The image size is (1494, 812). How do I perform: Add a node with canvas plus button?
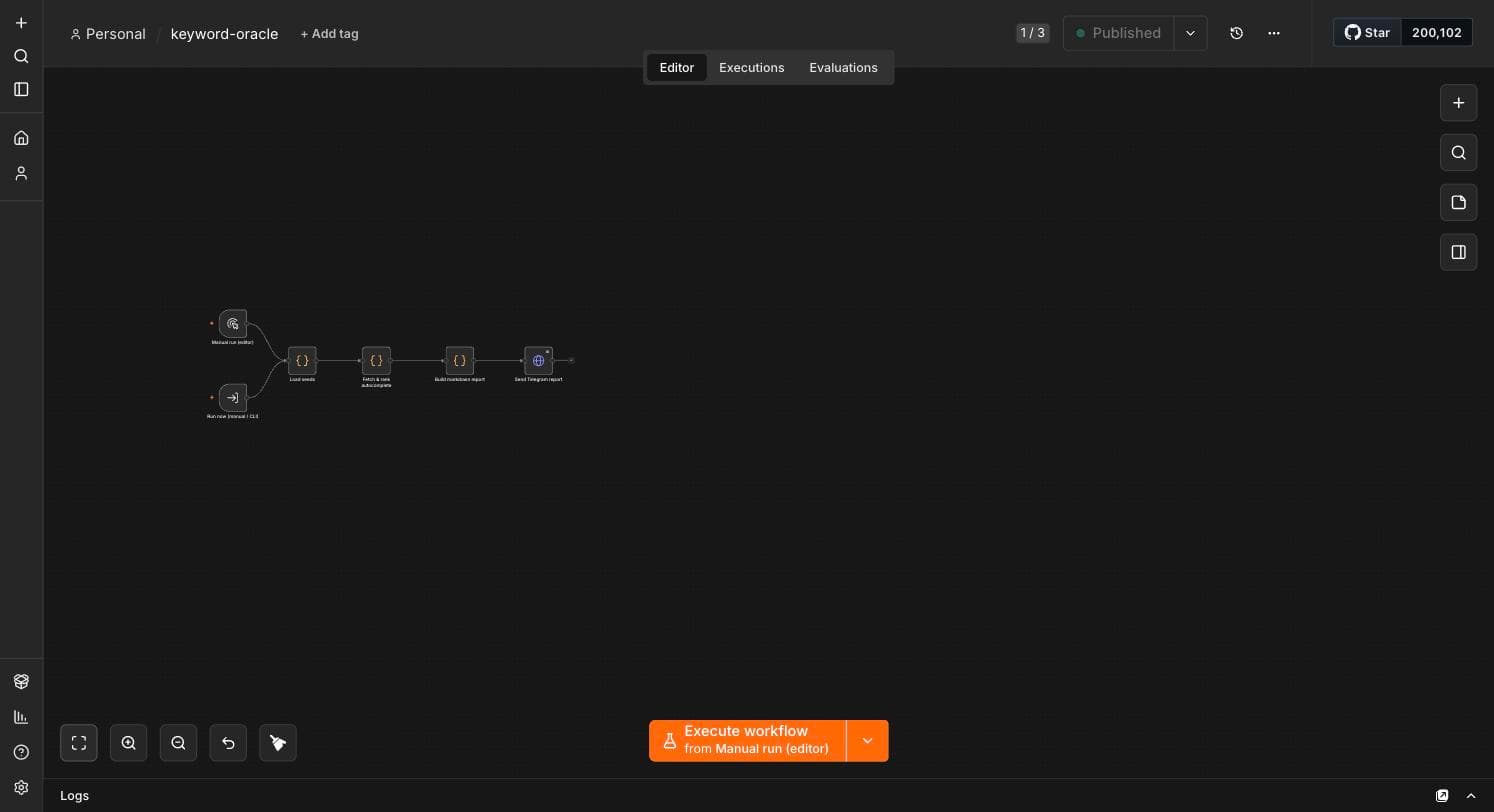[1458, 103]
